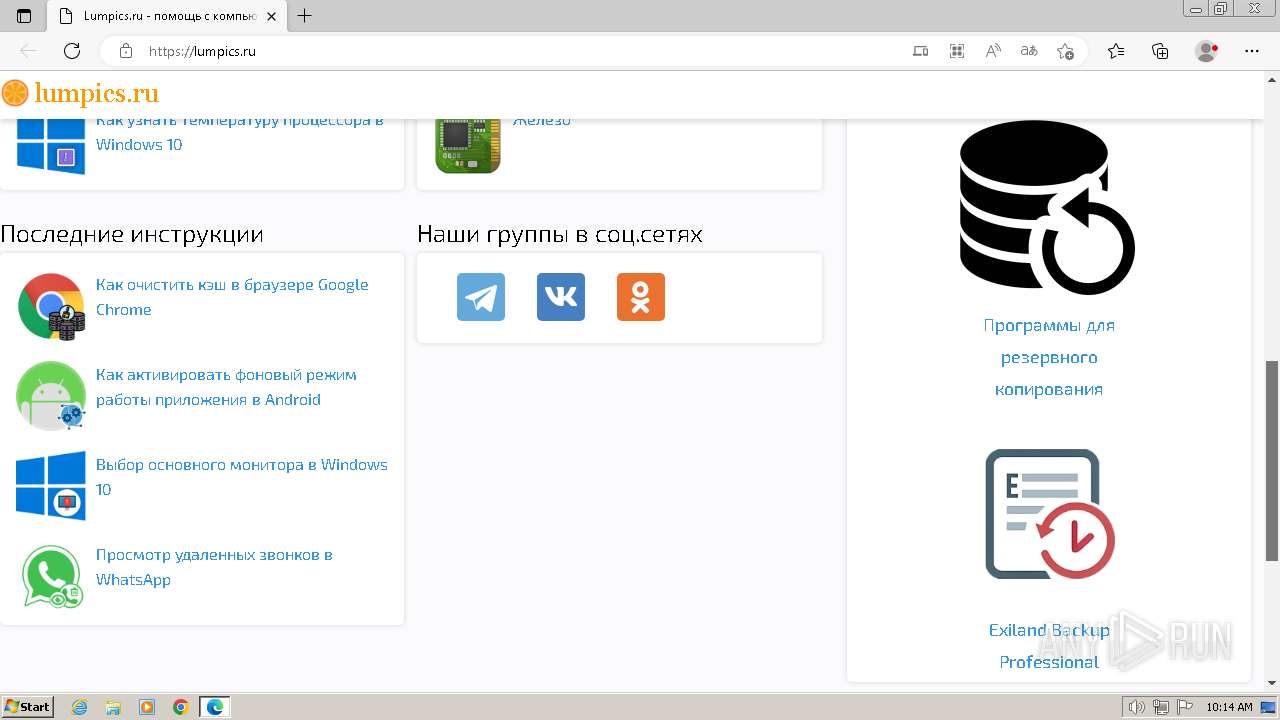The width and height of the screenshot is (1280, 720).
Task: Open 'Программы для резервного копирования' link
Action: point(1049,357)
